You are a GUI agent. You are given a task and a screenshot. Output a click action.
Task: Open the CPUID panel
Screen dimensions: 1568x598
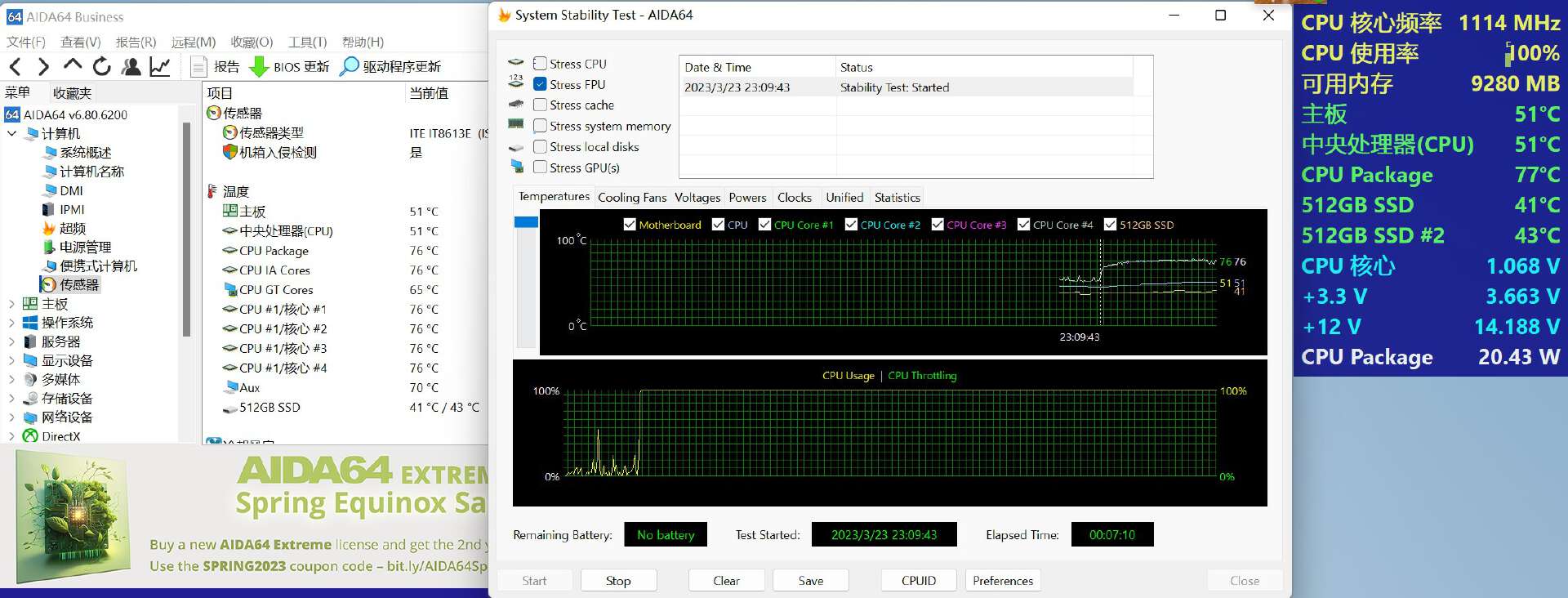click(919, 581)
